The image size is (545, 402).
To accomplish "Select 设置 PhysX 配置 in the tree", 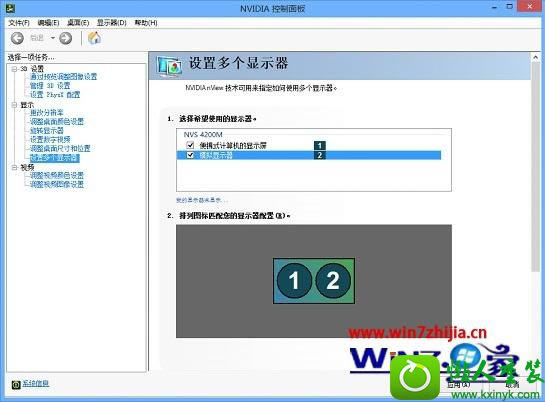I will click(55, 95).
